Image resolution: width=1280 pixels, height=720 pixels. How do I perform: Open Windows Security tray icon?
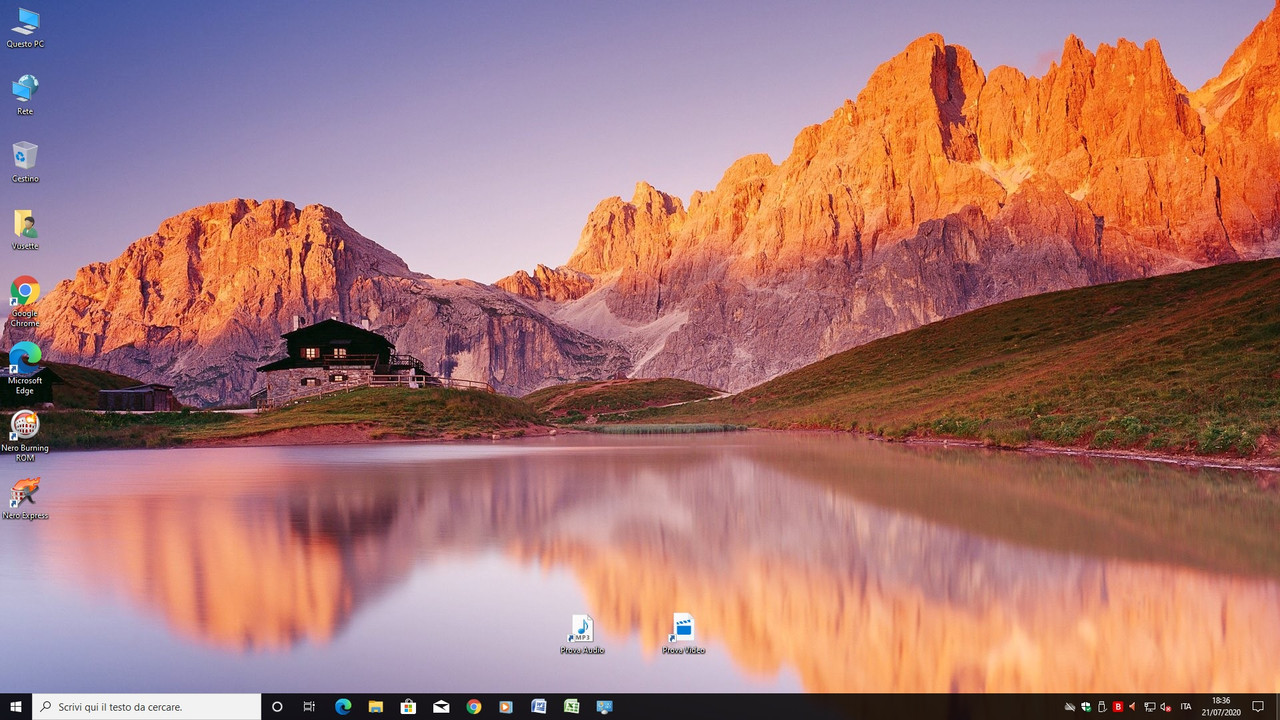pos(1086,707)
